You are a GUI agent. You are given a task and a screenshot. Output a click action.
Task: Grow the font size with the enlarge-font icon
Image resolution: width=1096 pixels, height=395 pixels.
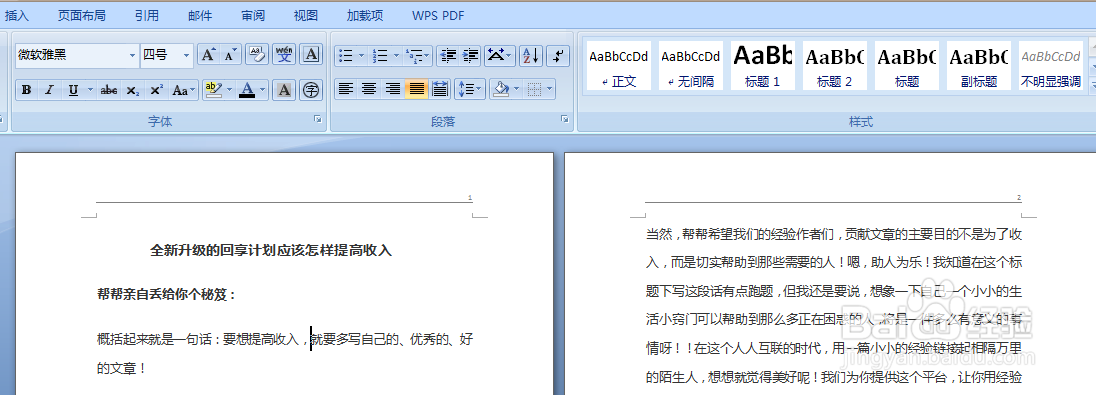click(x=208, y=55)
